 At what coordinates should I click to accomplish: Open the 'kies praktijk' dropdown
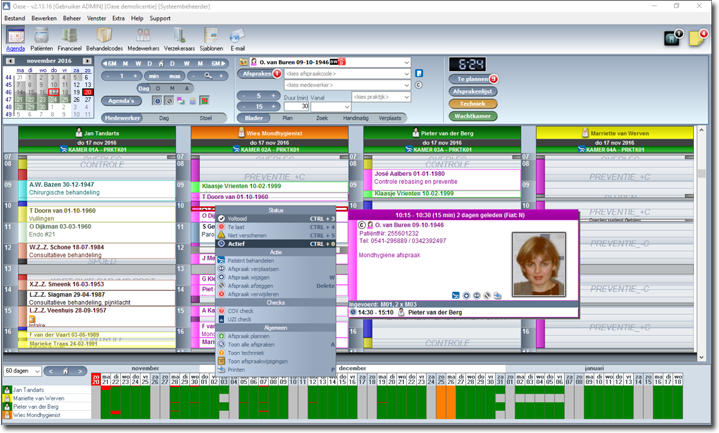pyautogui.click(x=406, y=97)
